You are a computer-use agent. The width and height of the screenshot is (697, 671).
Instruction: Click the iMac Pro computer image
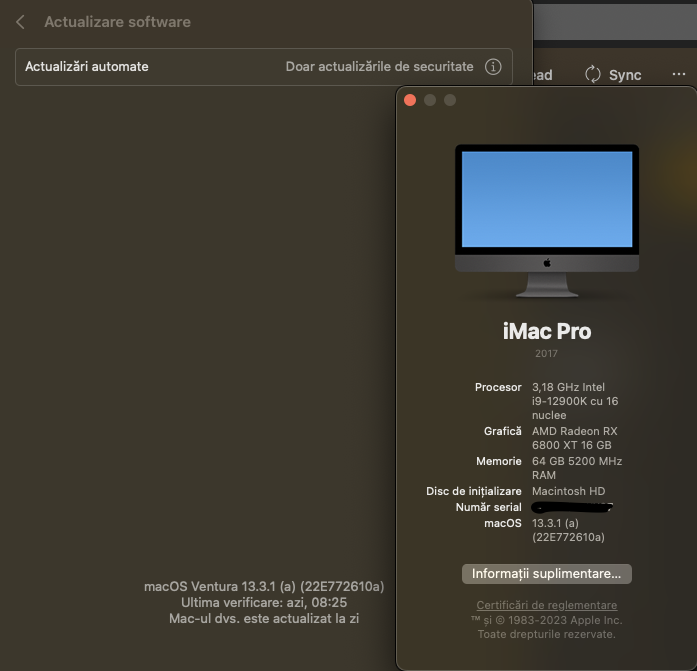click(547, 220)
